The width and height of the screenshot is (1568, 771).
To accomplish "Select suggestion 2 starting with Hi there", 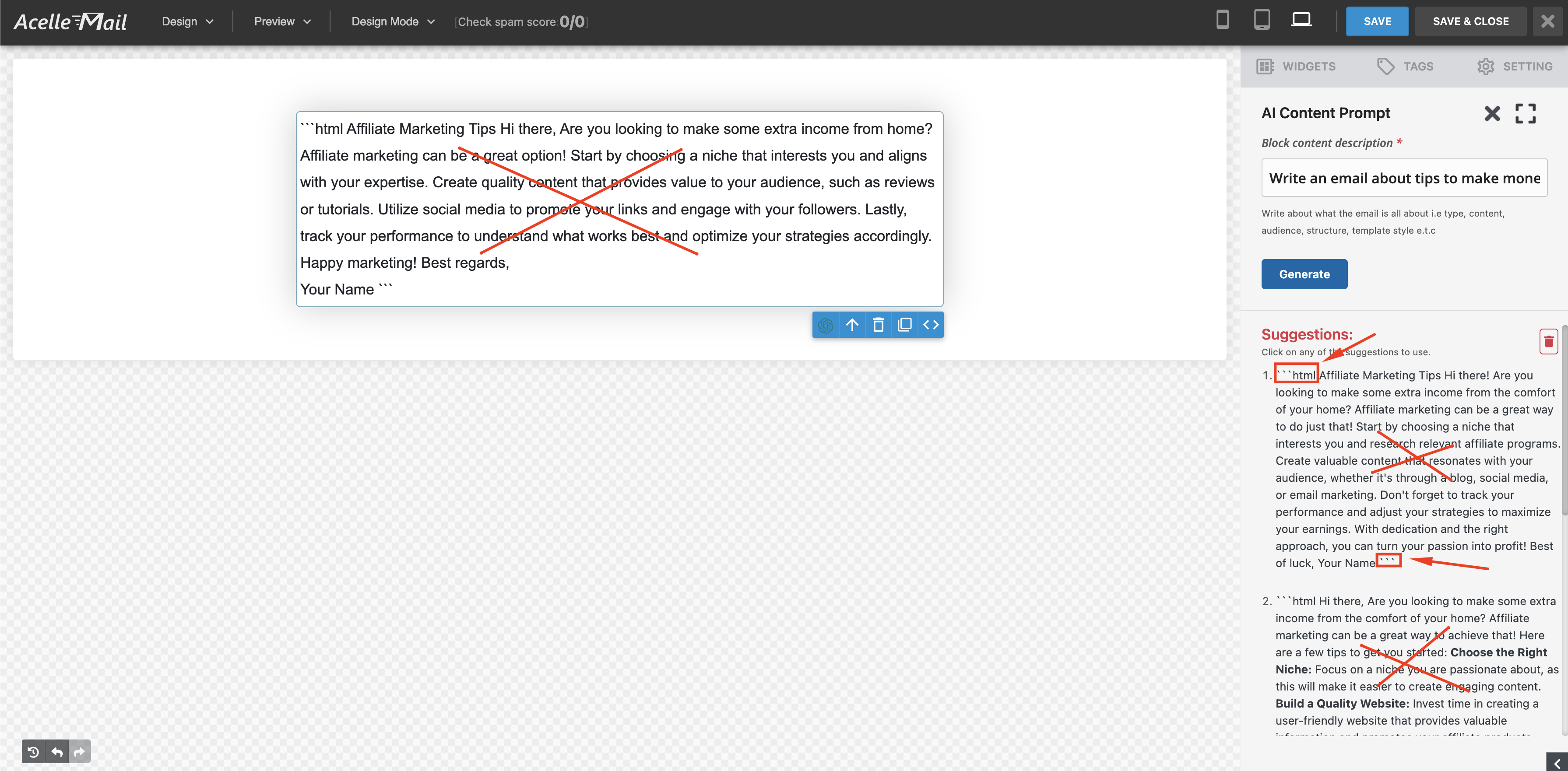I will click(x=1417, y=665).
